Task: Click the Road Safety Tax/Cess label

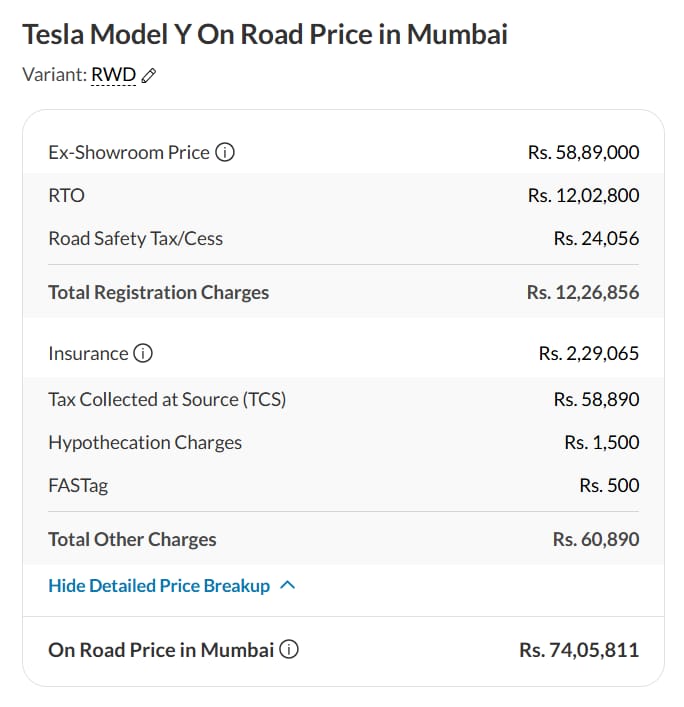Action: click(x=135, y=239)
